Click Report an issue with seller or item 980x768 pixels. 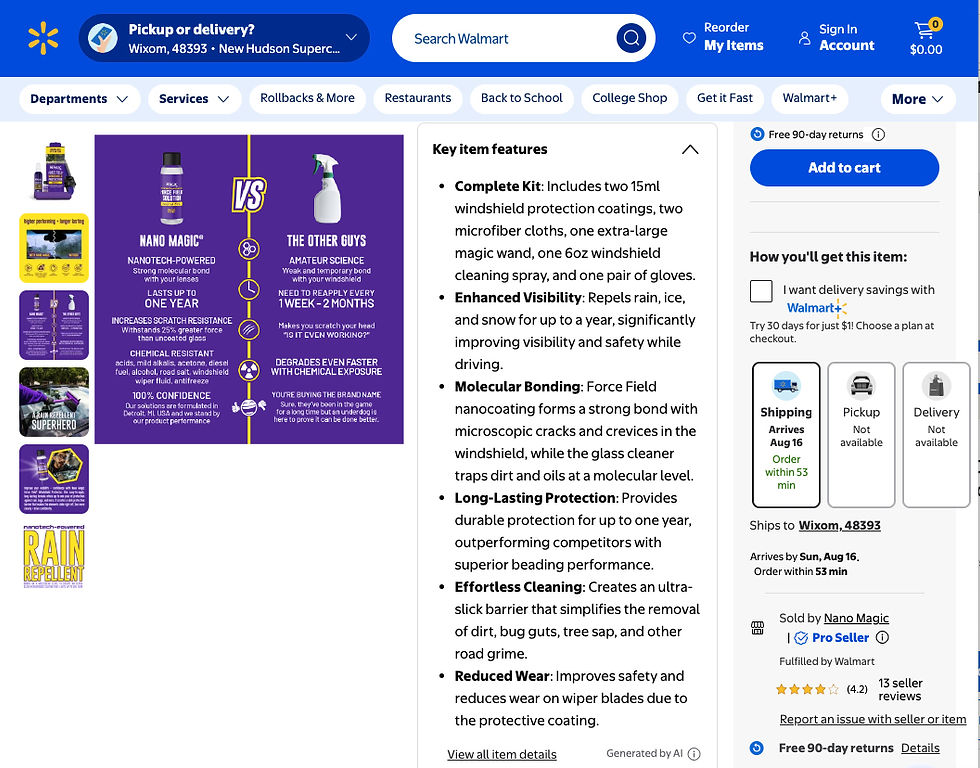[872, 719]
